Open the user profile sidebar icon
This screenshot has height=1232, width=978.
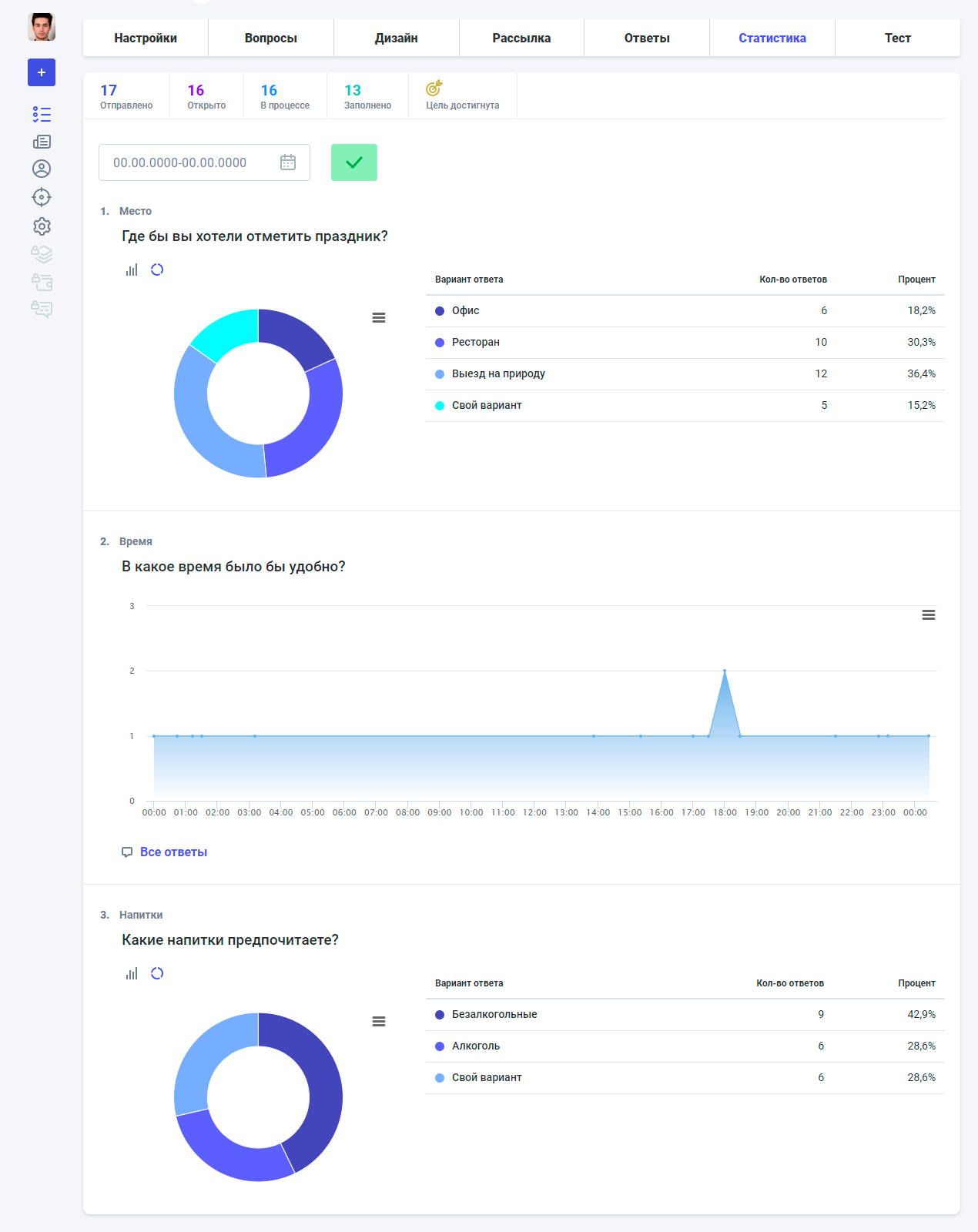(42, 169)
